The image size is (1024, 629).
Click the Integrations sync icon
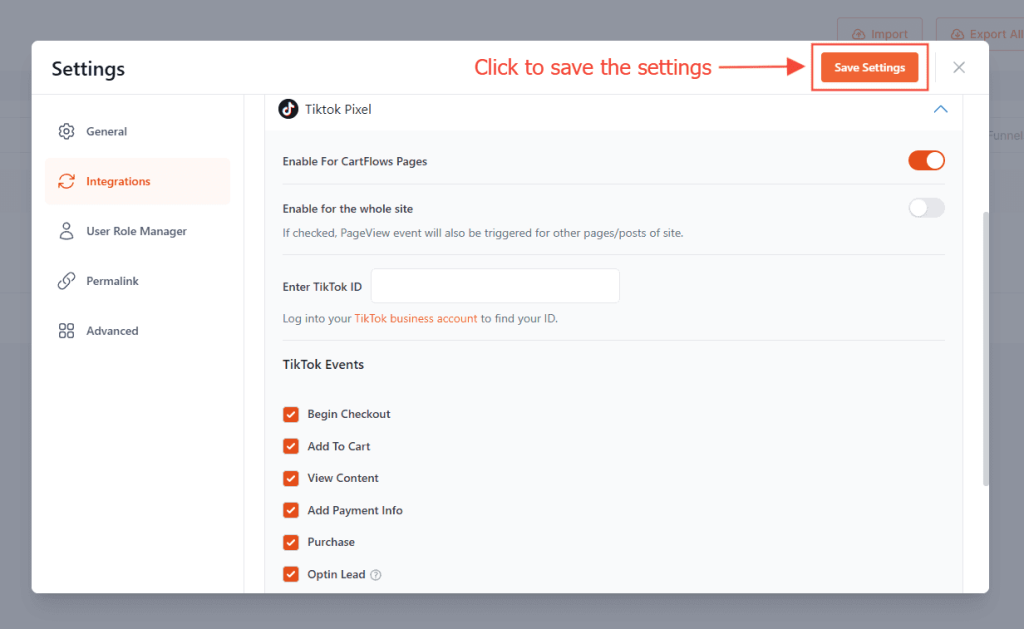point(67,182)
